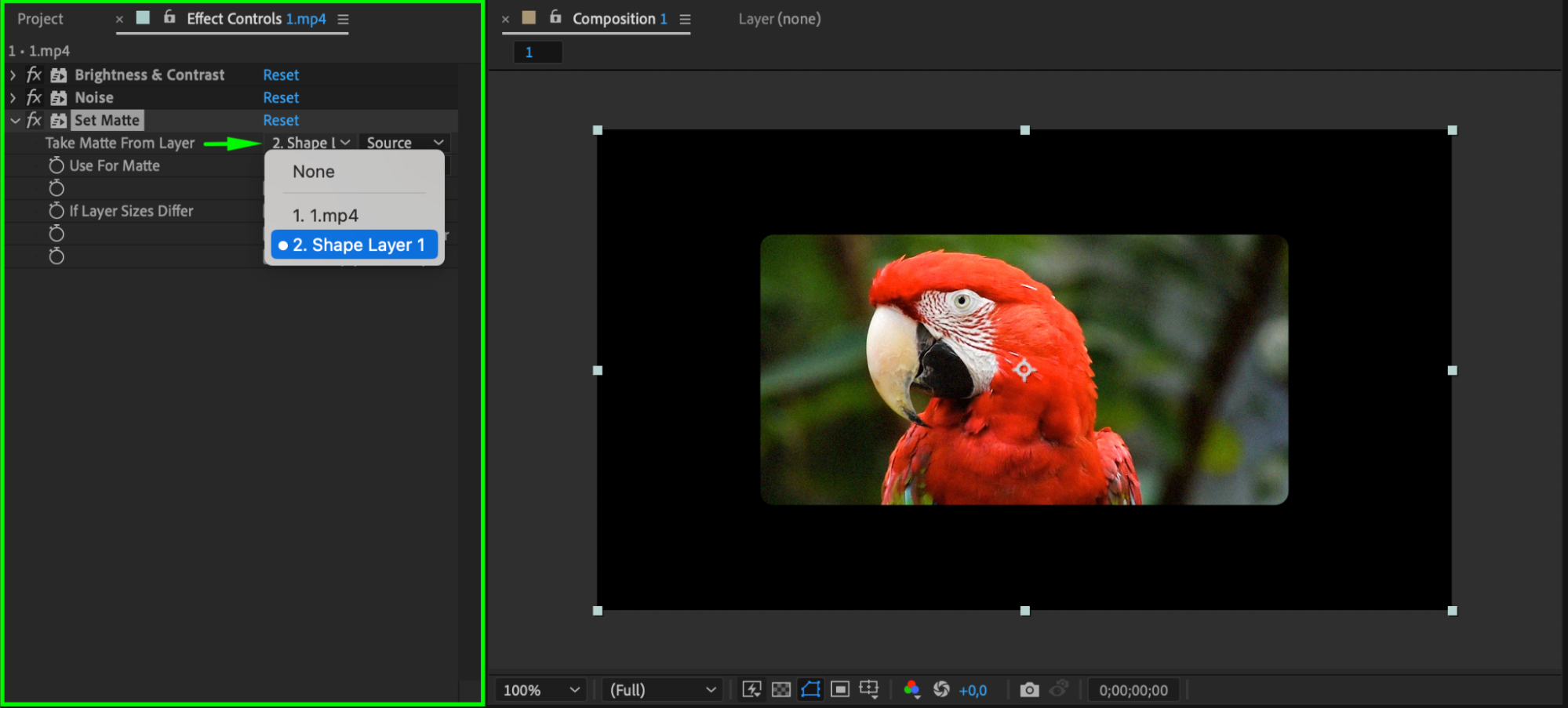The image size is (1568, 708).
Task: Select 1. 1.mp4 in layer menu
Action: pos(326,216)
